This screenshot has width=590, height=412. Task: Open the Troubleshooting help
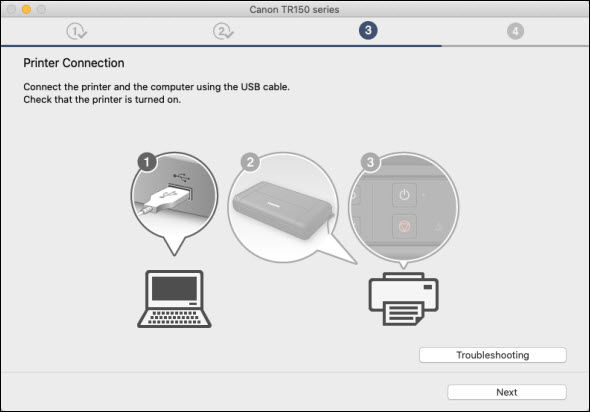click(493, 355)
